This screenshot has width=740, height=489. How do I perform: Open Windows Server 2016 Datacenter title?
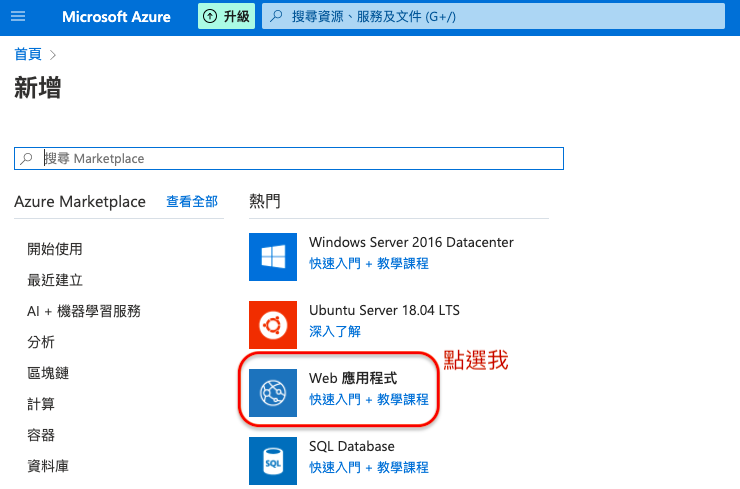pos(411,242)
